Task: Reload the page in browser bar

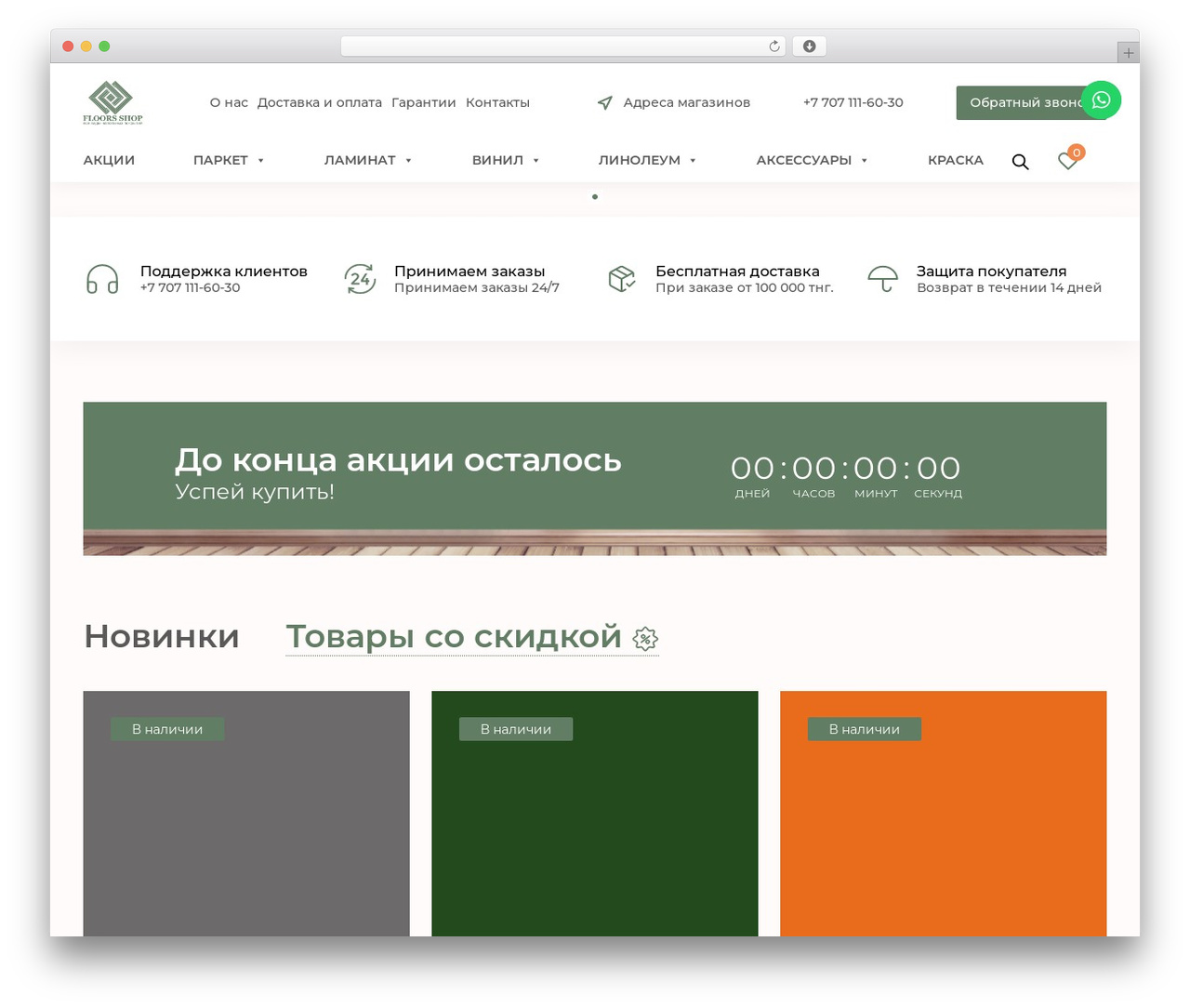Action: click(x=774, y=46)
